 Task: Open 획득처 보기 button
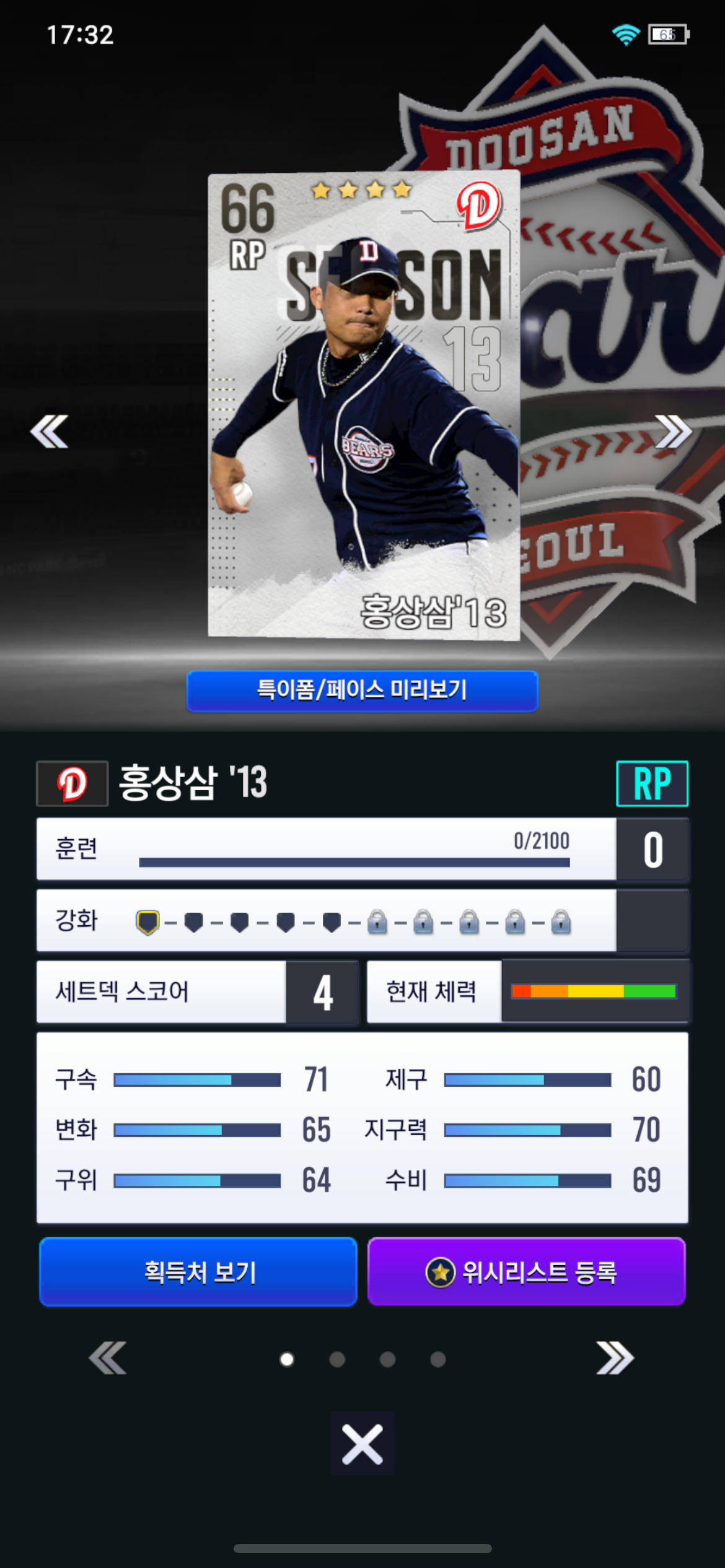(198, 1272)
